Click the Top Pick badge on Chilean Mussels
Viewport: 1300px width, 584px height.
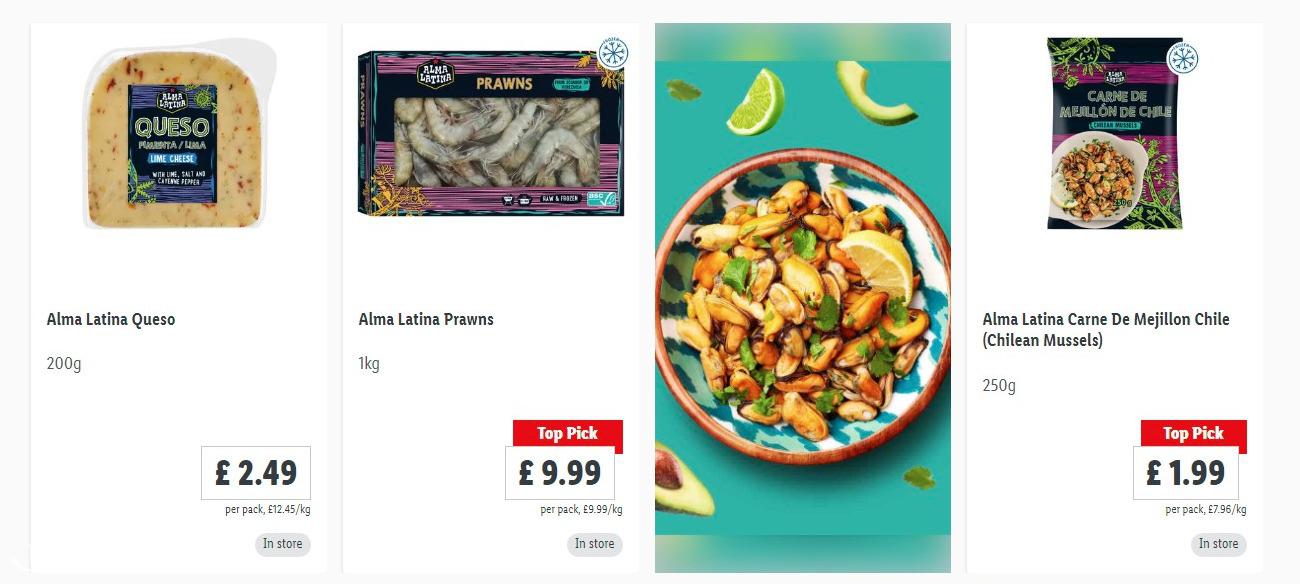pos(1194,433)
